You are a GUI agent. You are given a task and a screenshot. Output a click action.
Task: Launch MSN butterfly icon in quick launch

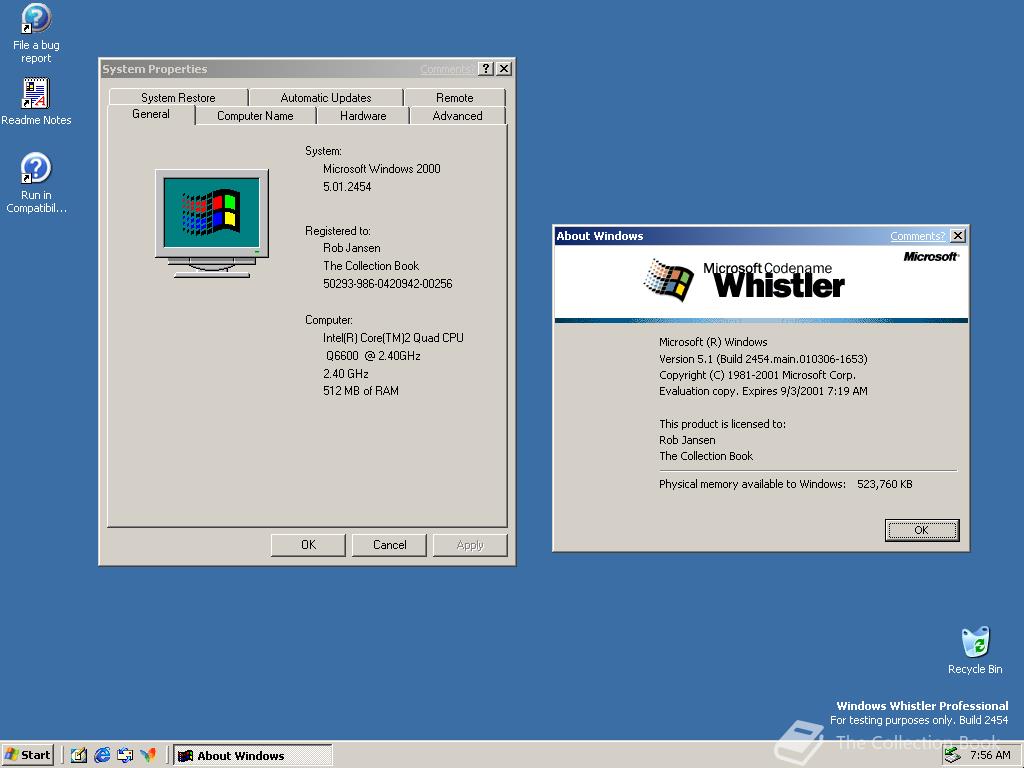coord(148,756)
